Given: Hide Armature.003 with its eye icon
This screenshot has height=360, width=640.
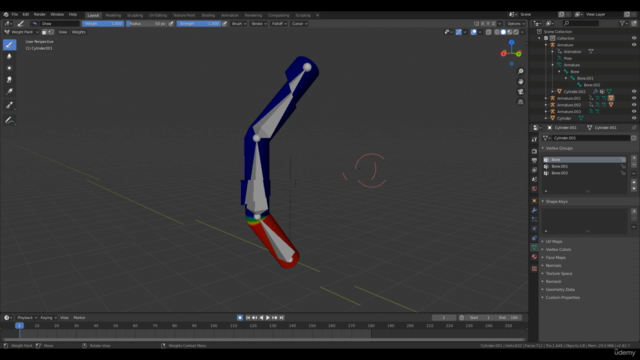Looking at the screenshot, I should (x=634, y=111).
